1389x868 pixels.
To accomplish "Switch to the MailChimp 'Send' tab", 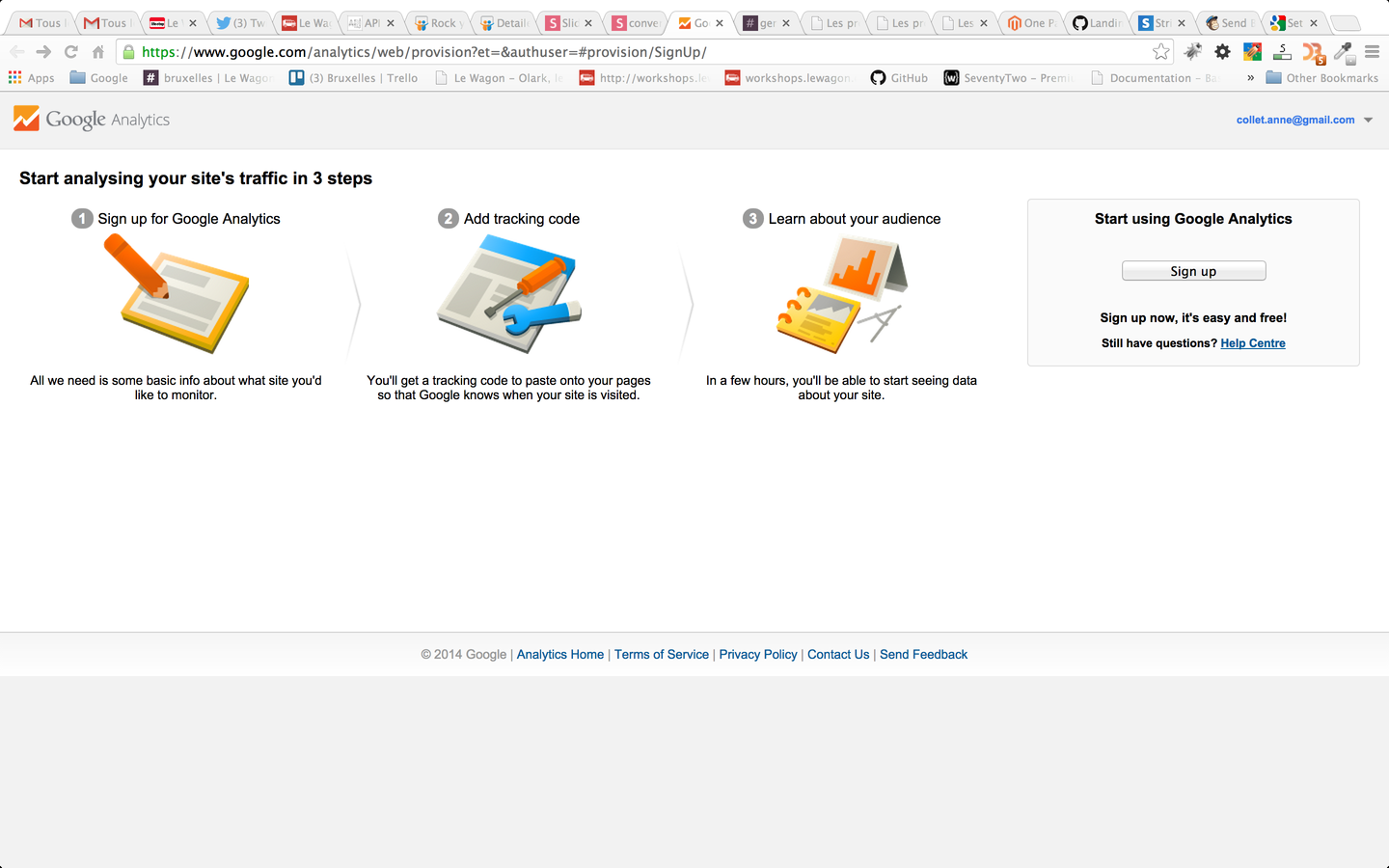I will pyautogui.click(x=1229, y=23).
